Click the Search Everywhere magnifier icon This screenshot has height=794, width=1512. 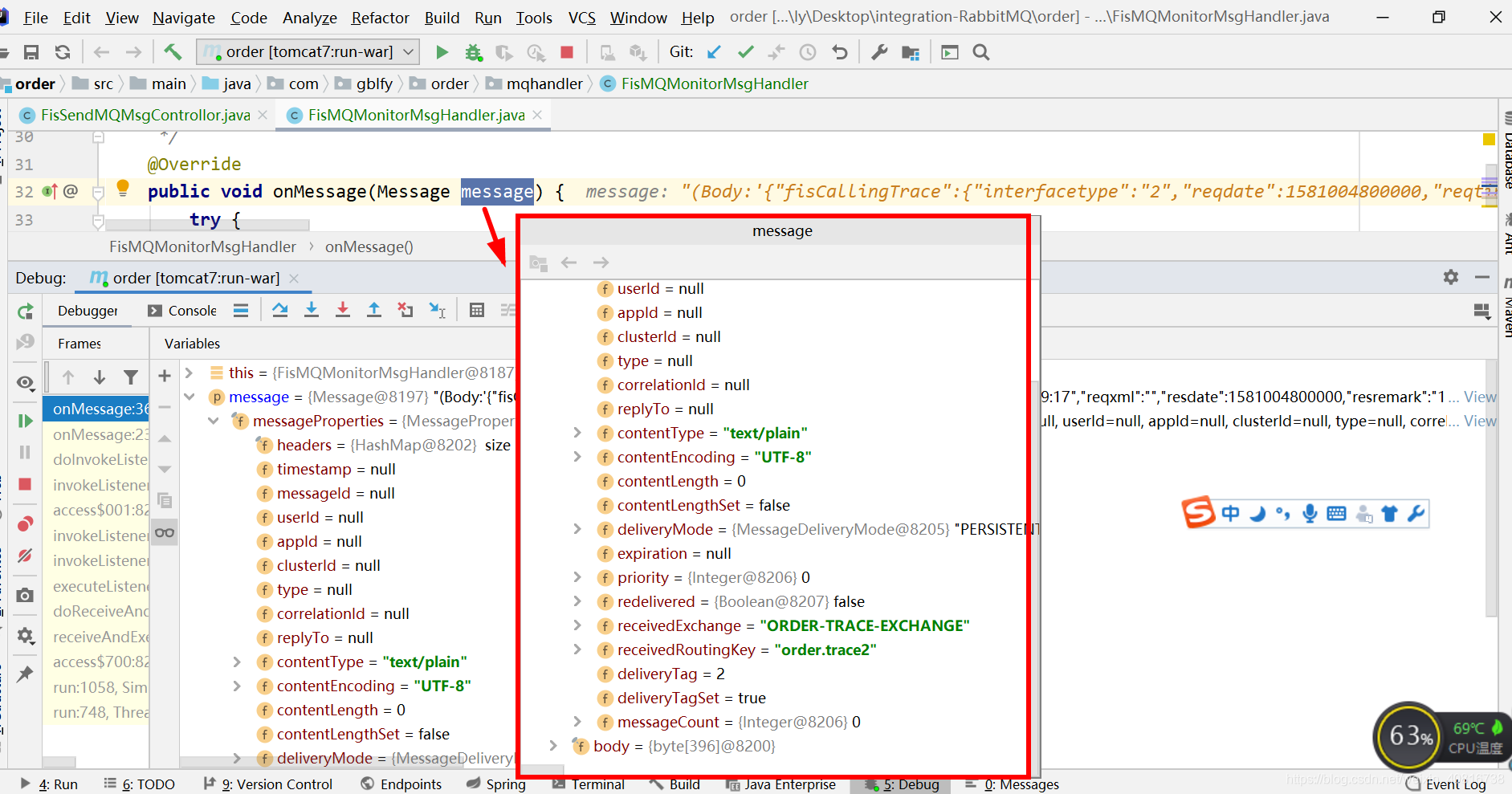pyautogui.click(x=981, y=52)
